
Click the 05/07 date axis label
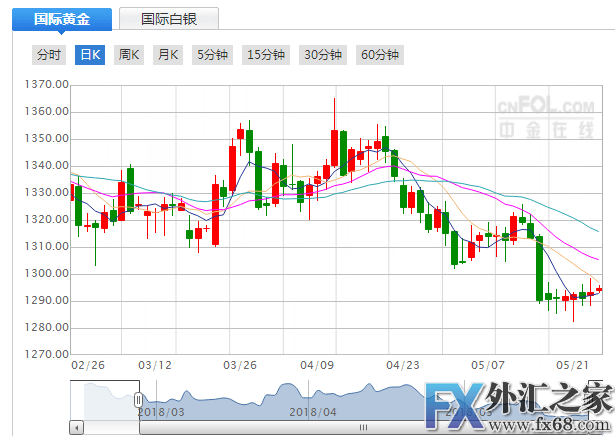(488, 365)
